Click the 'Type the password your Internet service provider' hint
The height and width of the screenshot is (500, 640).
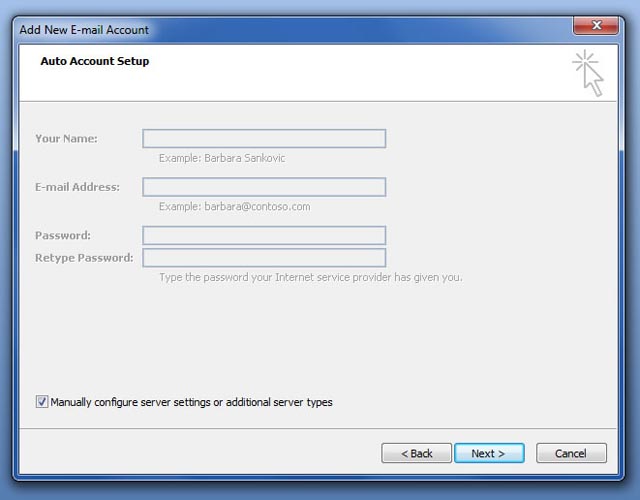pos(311,278)
